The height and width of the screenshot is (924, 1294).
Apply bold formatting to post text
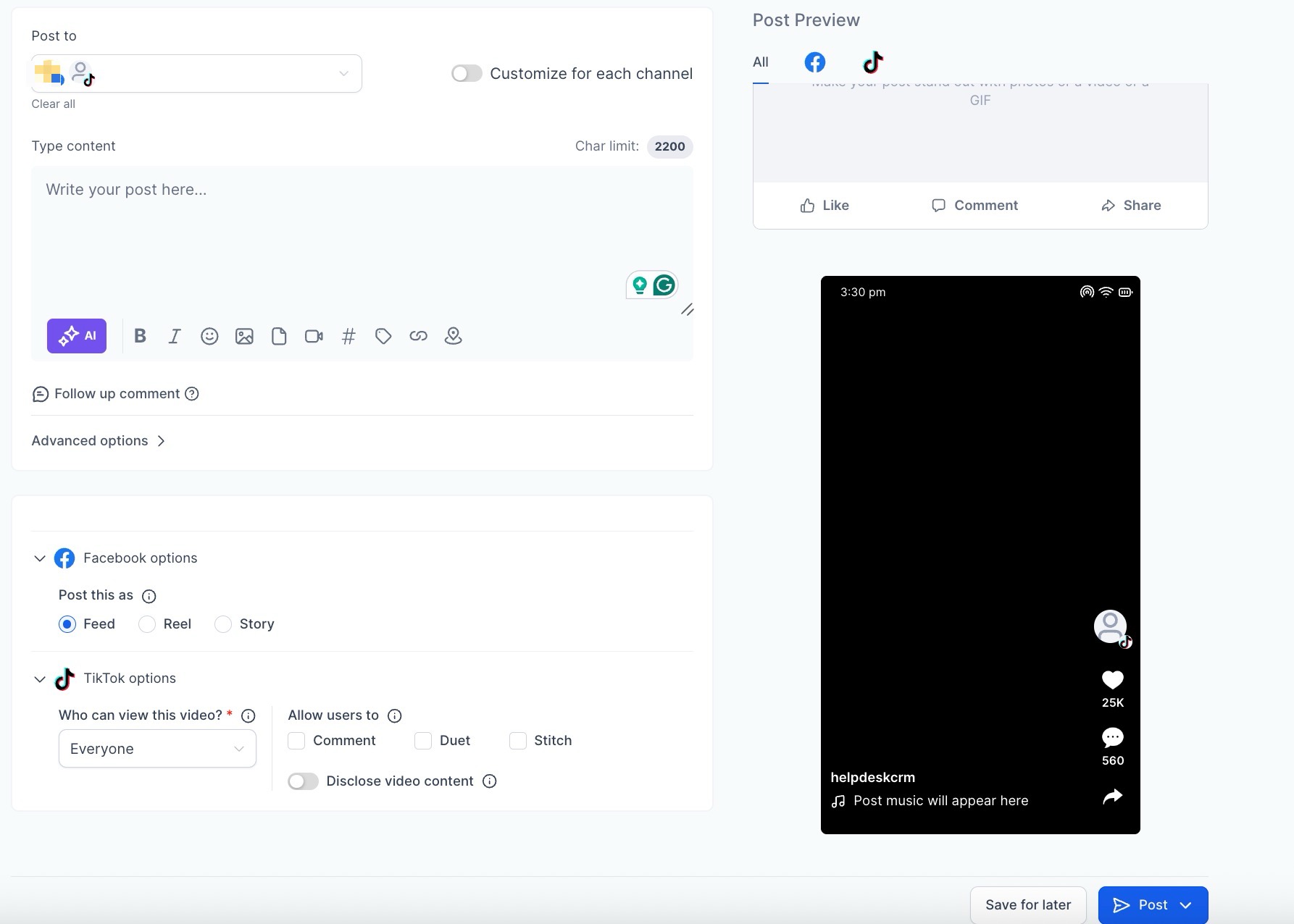point(141,336)
